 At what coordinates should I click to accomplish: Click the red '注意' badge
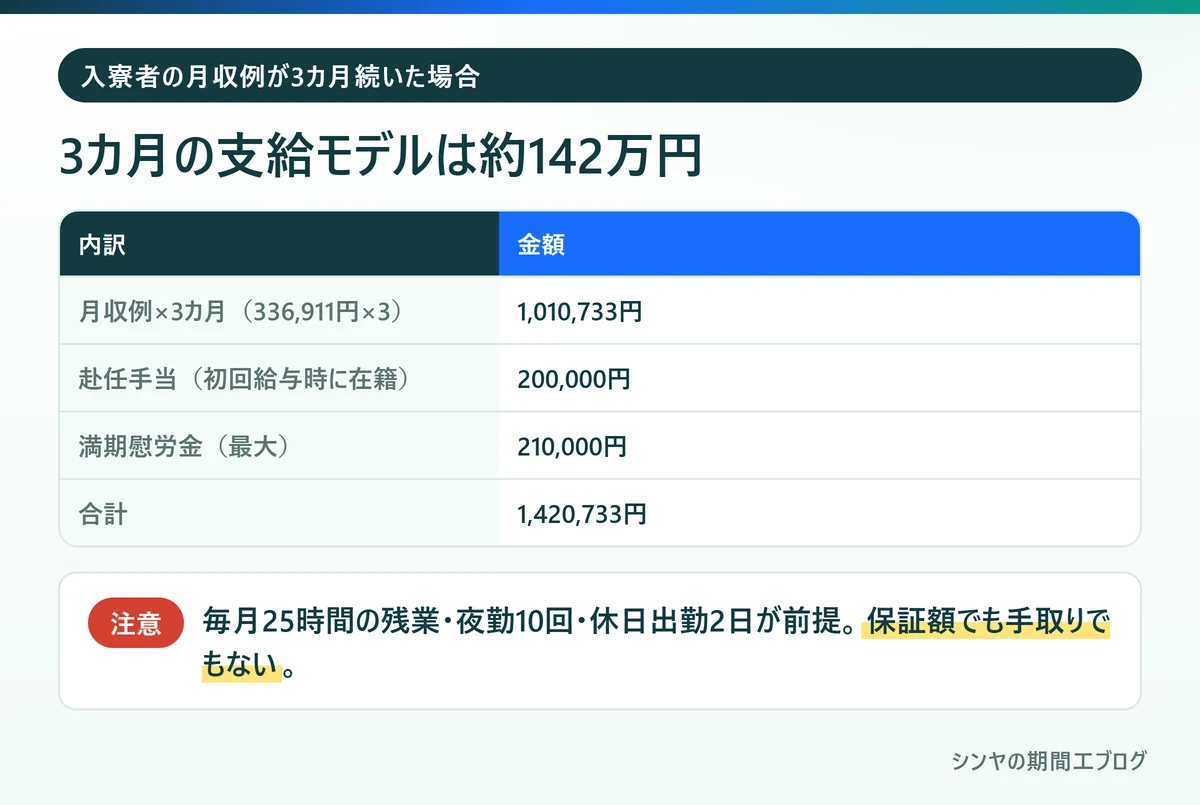136,624
